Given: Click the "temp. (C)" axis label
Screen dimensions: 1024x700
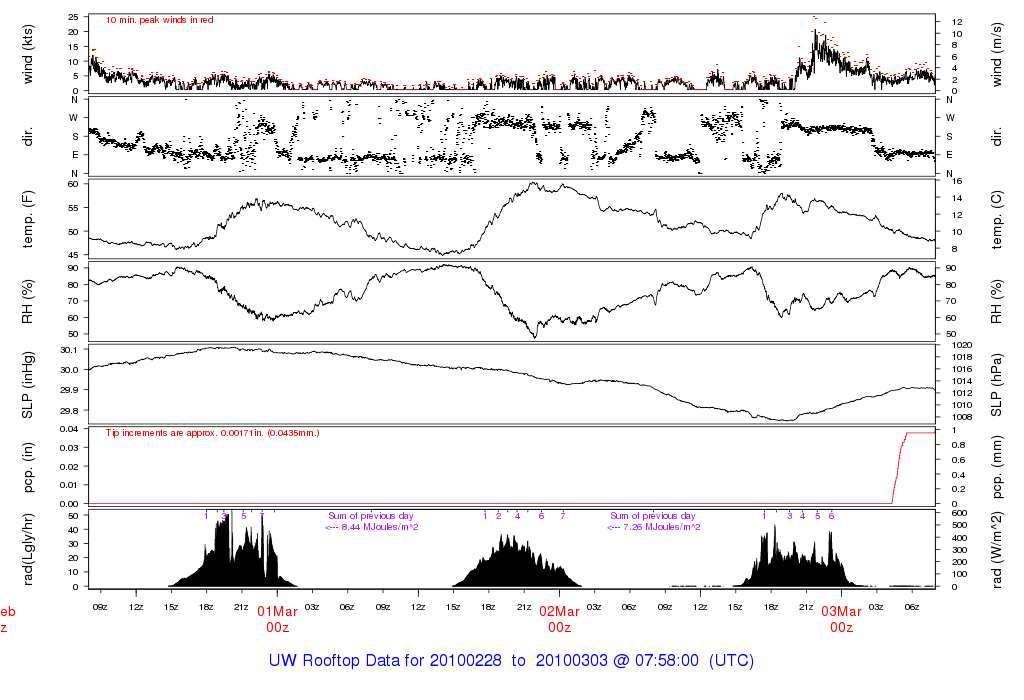Looking at the screenshot, I should tap(996, 220).
